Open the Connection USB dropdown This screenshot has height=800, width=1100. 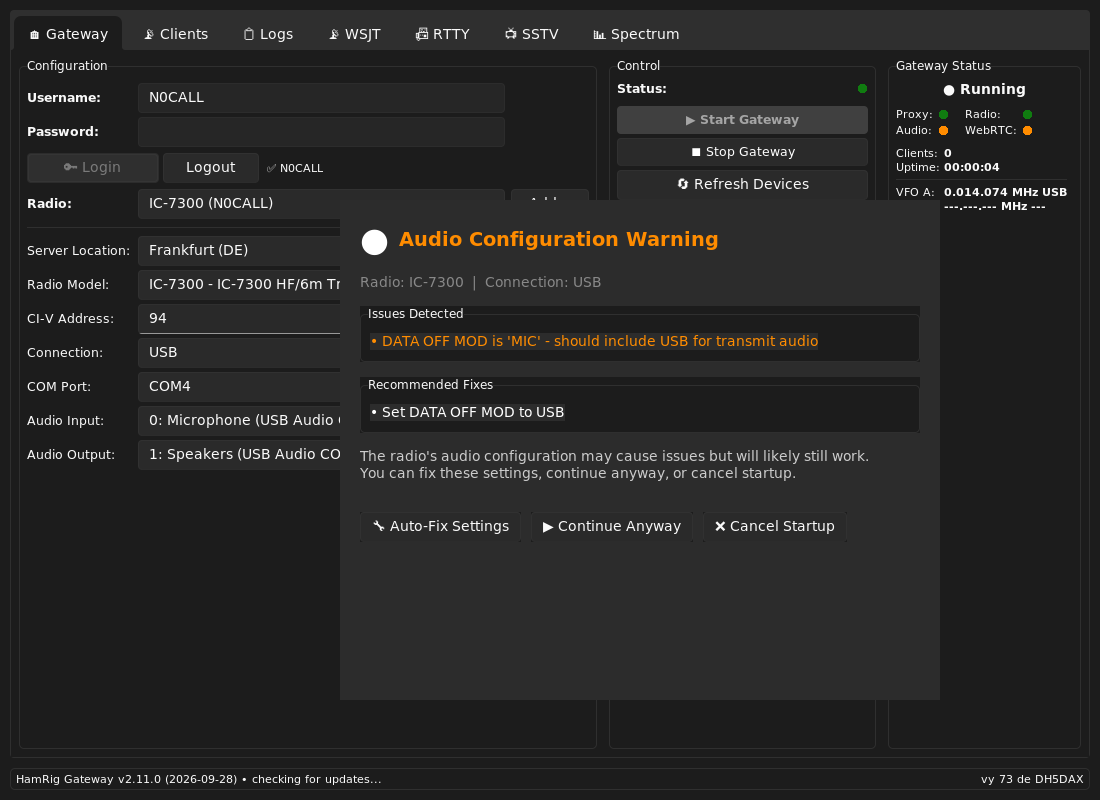coord(239,352)
